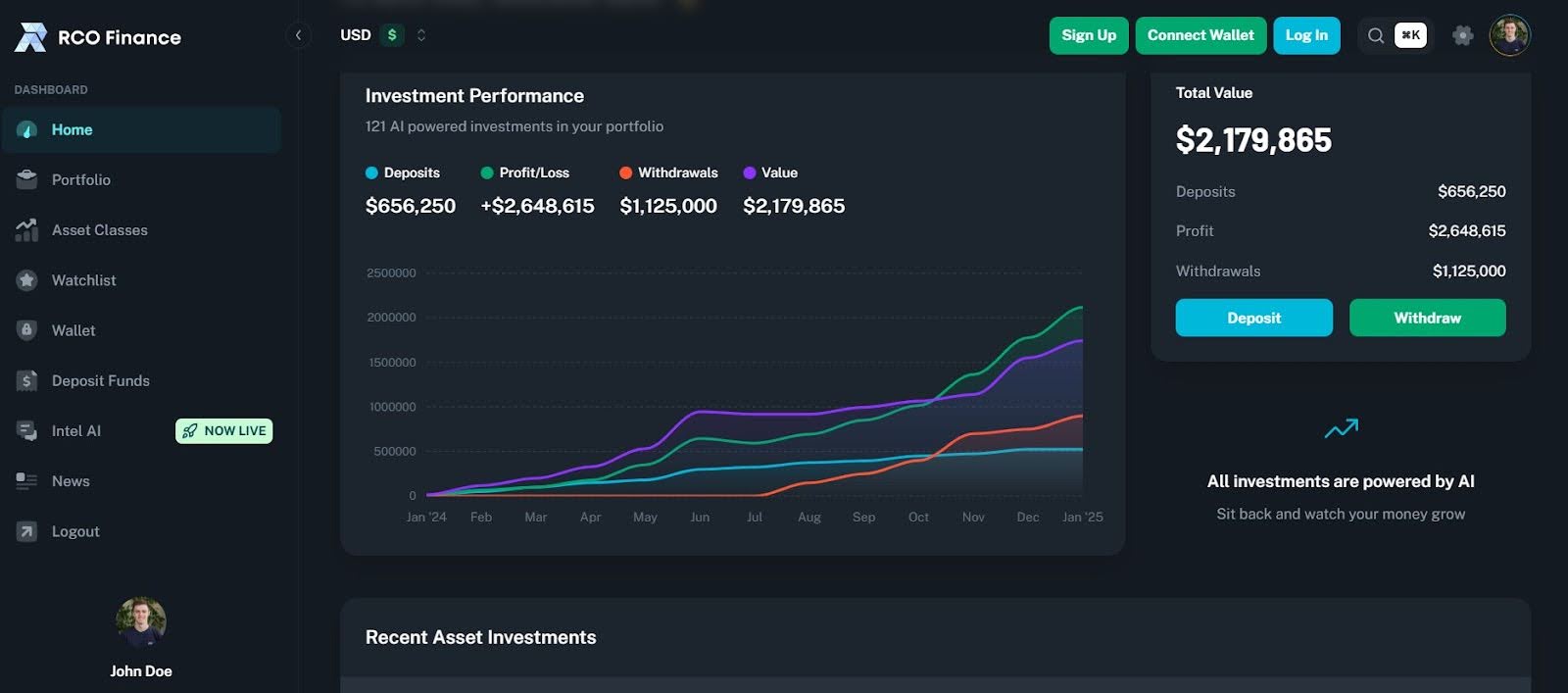Click the Wallet lock icon
Image resolution: width=1568 pixels, height=693 pixels.
(x=26, y=330)
